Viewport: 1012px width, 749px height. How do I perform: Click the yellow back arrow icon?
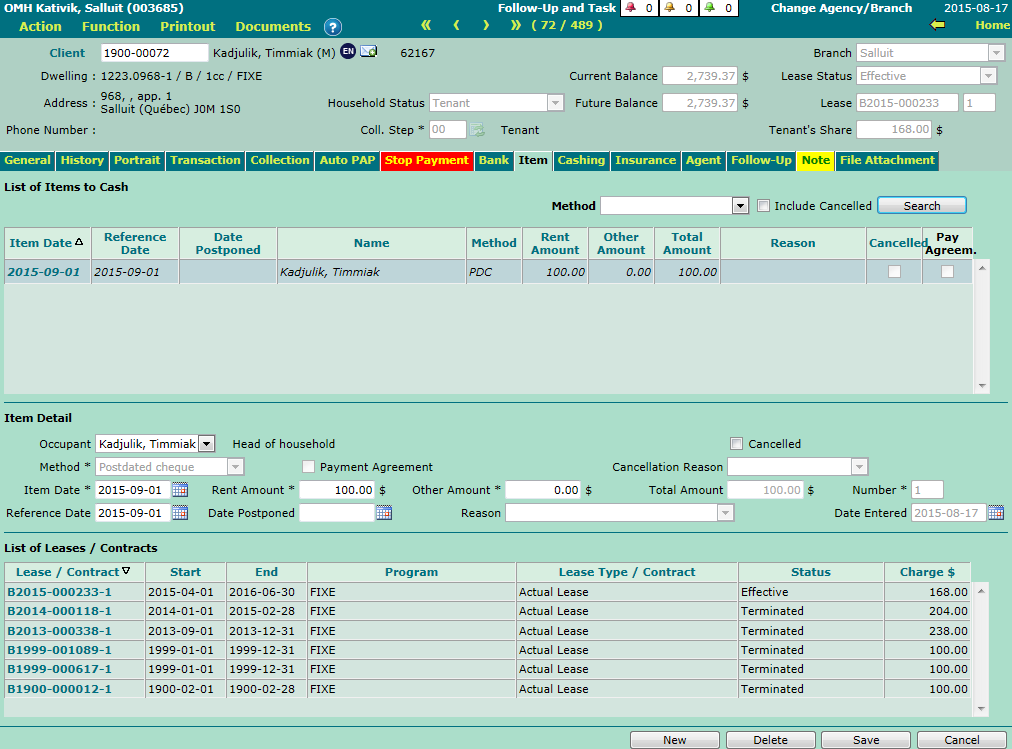pos(938,25)
